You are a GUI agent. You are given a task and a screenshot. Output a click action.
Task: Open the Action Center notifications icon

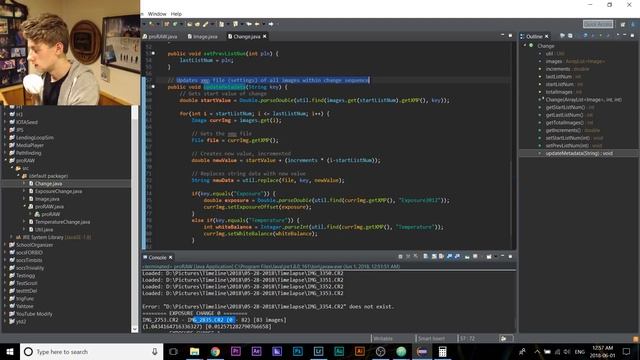(627, 351)
